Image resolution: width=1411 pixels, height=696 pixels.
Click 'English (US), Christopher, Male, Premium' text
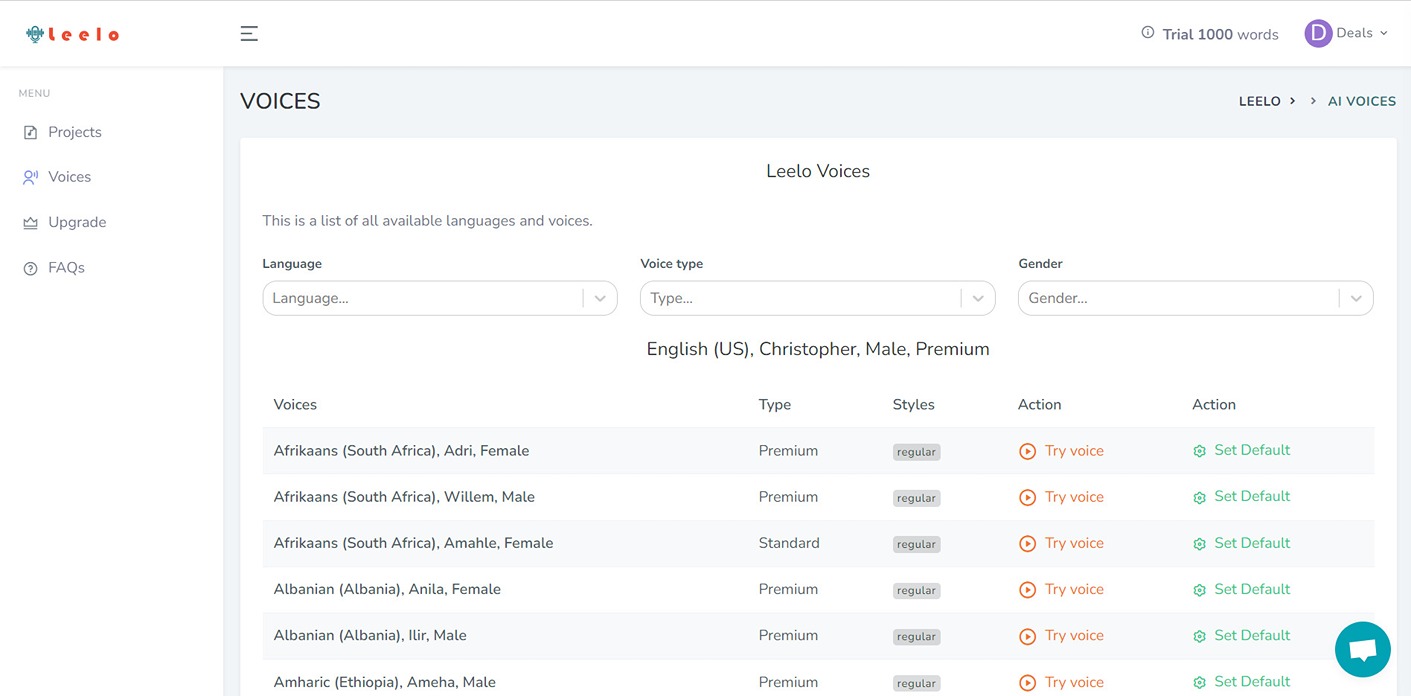818,349
